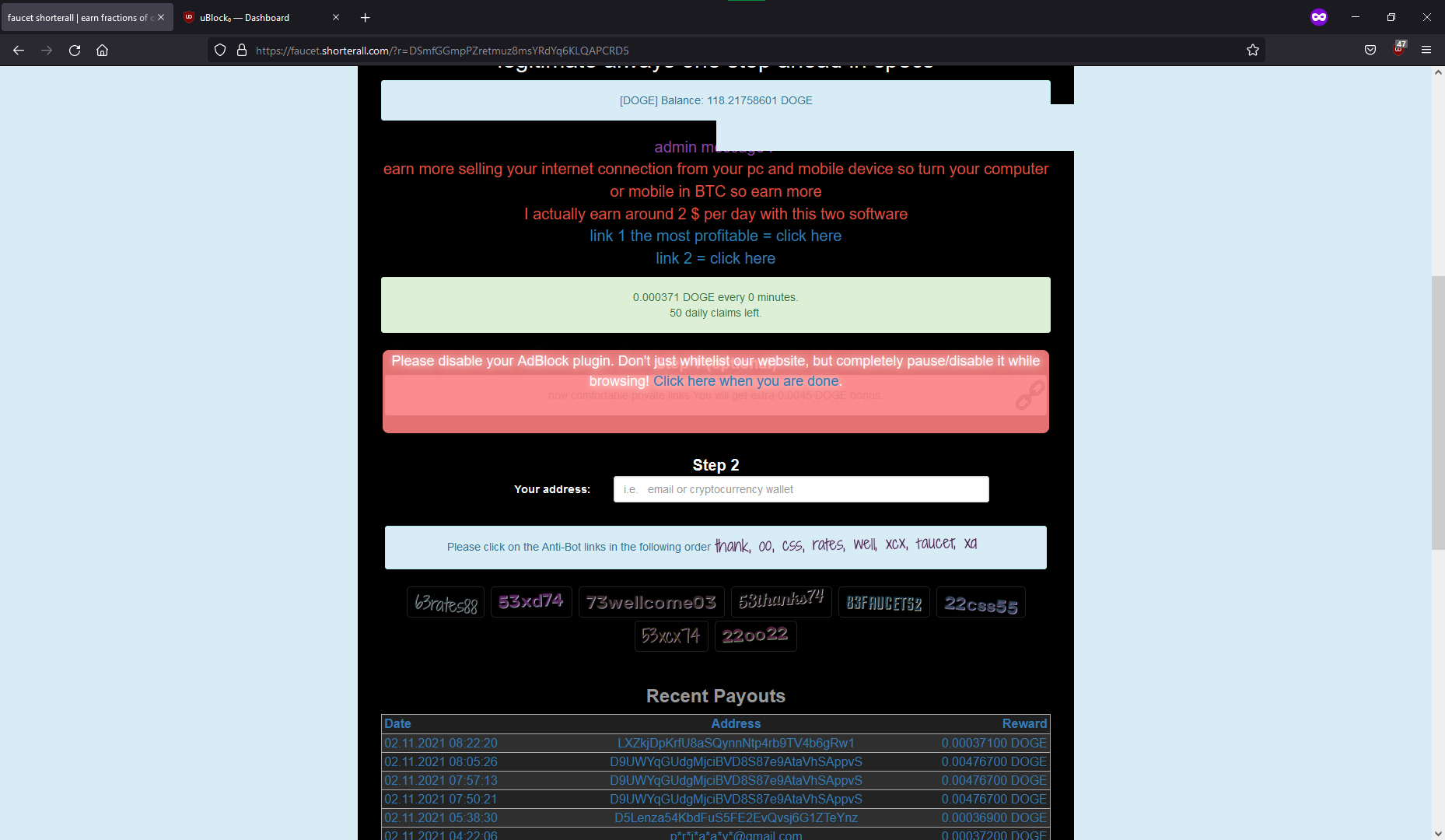Screen dimensions: 1445x840
Task: Open the Firefox home page
Action: 102,50
